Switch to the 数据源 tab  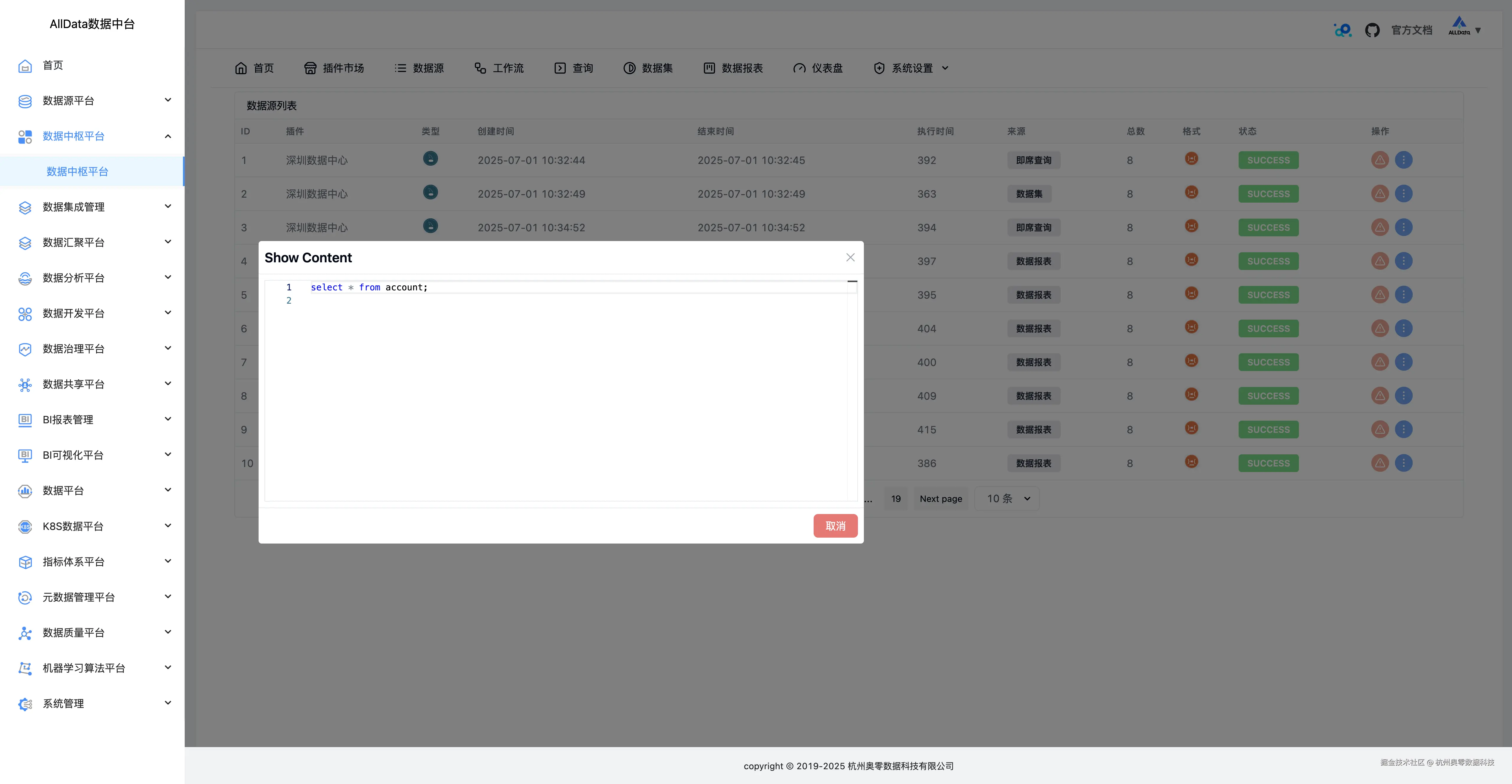(419, 67)
